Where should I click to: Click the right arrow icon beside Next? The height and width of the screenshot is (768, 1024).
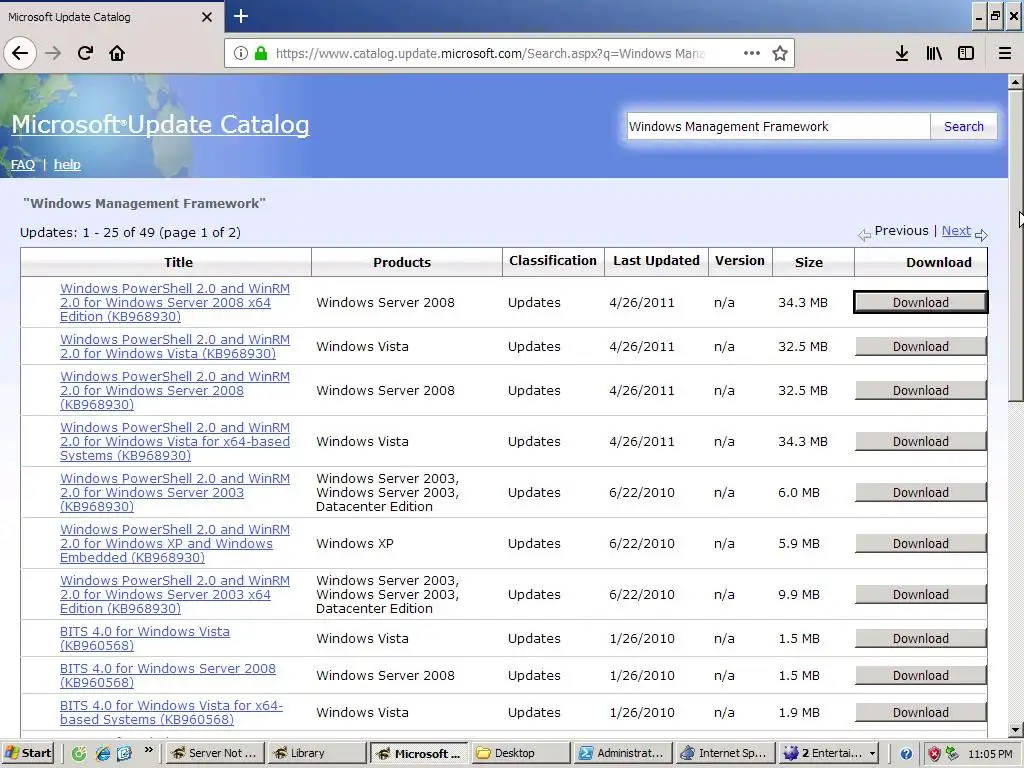981,234
